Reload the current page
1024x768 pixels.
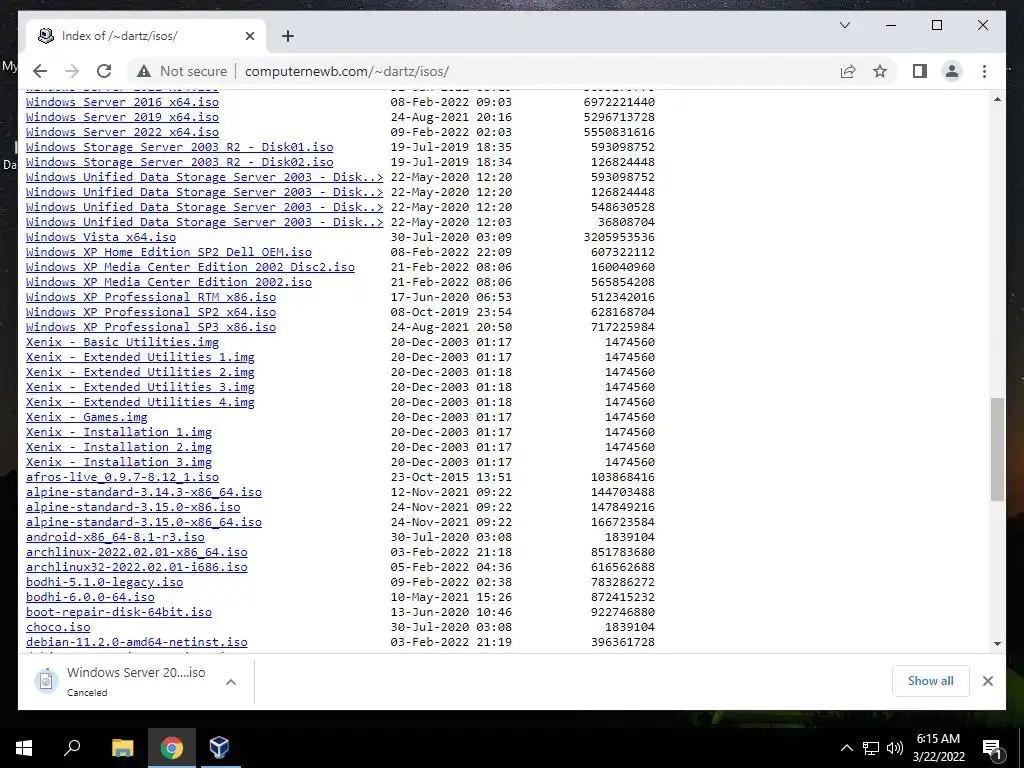[104, 71]
